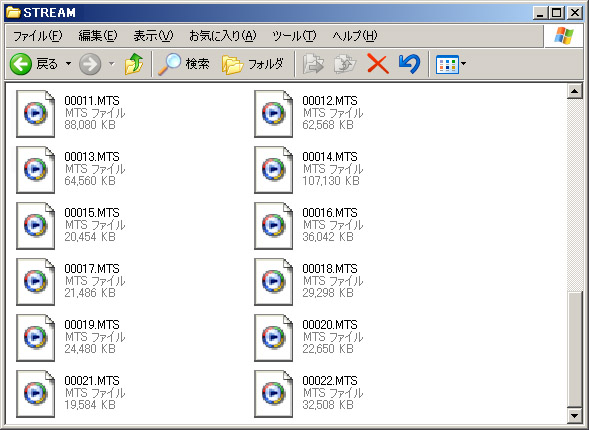Click the green Back arrow button
Screen dimensions: 589x430
pos(21,64)
